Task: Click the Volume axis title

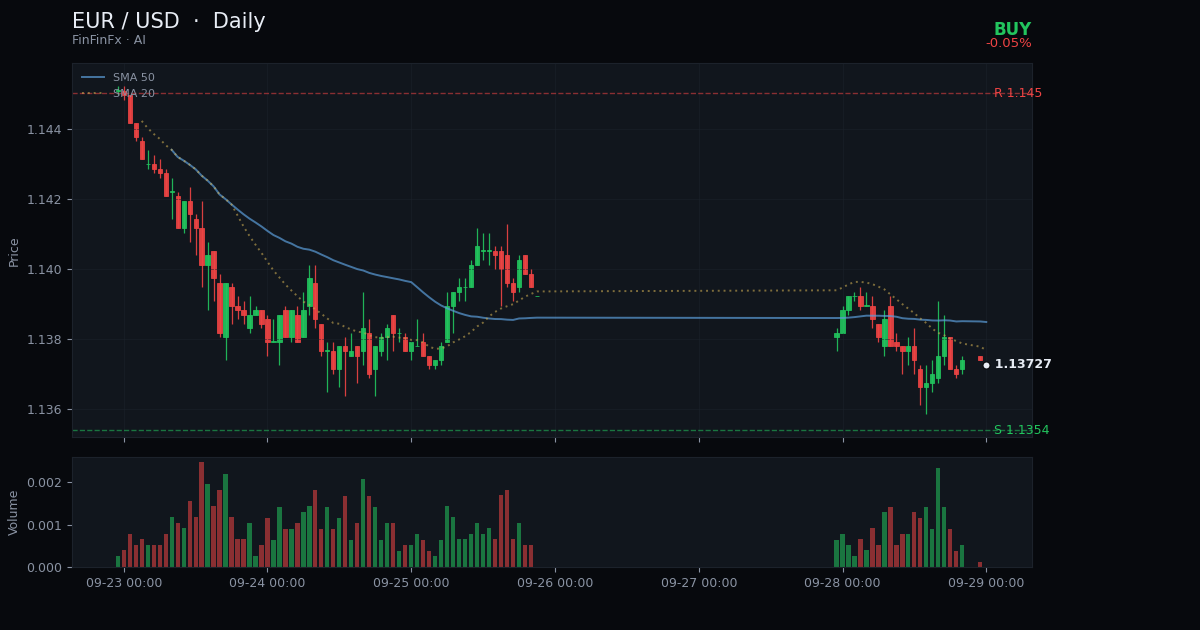Action: click(x=14, y=512)
